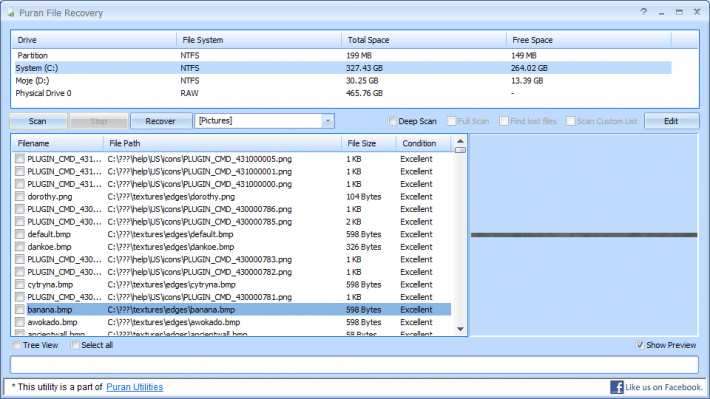The height and width of the screenshot is (399, 710).
Task: Check the box for dankoe.bmp
Action: click(19, 247)
